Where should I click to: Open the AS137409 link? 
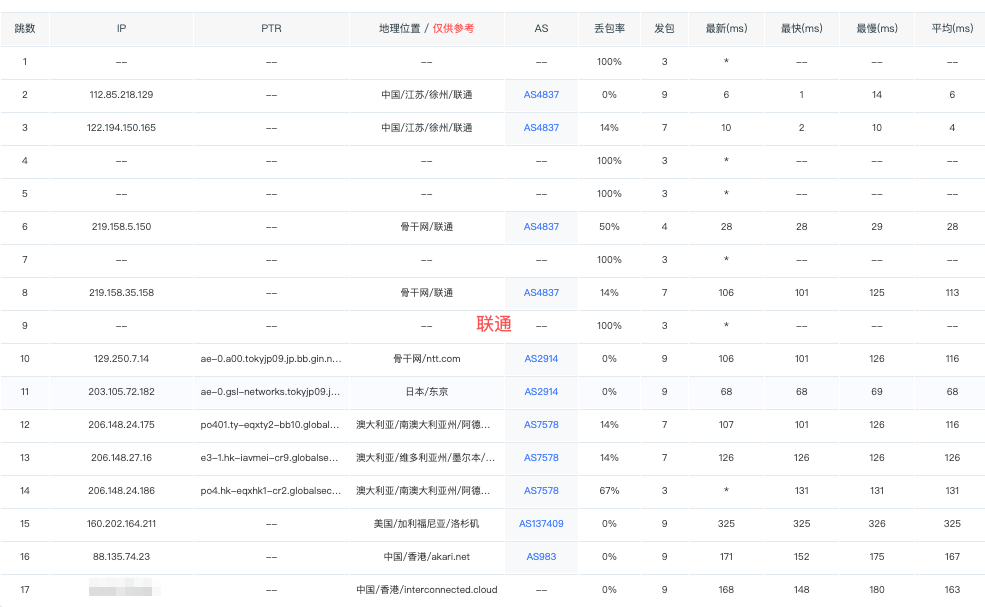541,524
